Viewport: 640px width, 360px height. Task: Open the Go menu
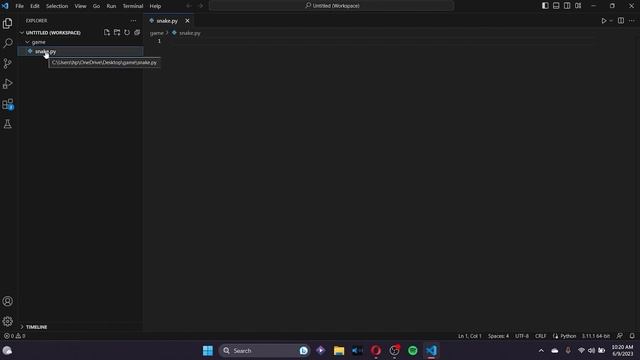[96, 6]
